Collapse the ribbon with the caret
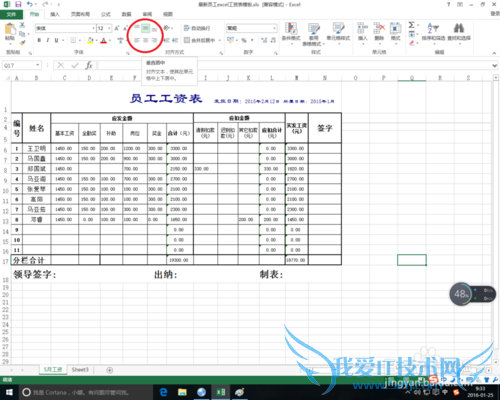Image resolution: width=500 pixels, height=400 pixels. click(x=494, y=53)
